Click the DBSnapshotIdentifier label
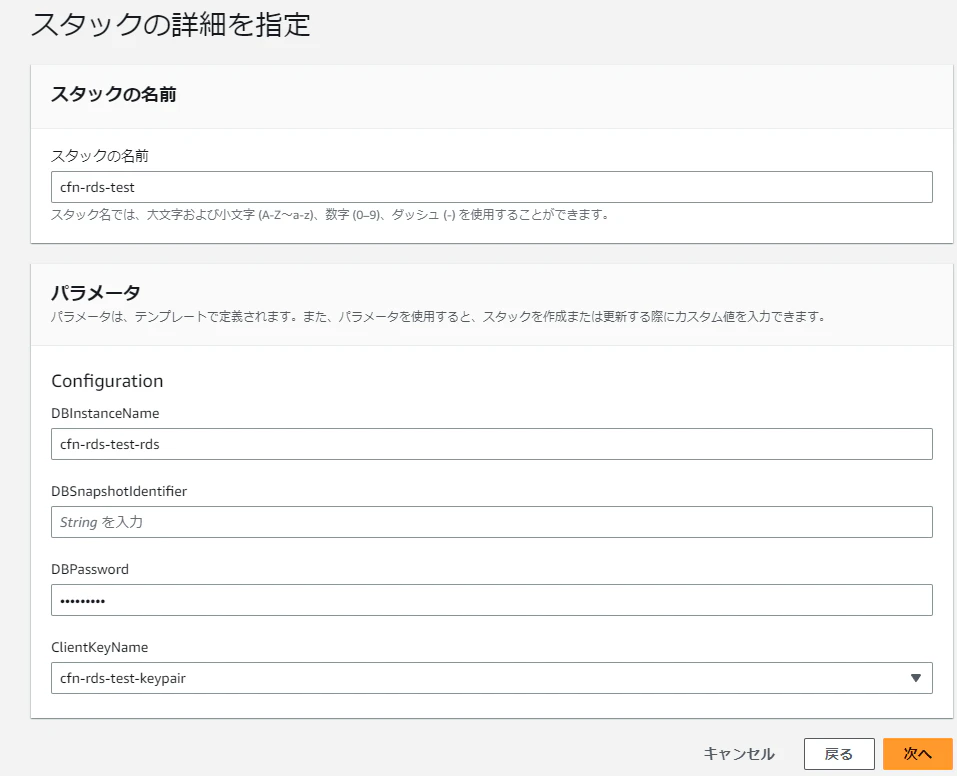Viewport: 957px width, 776px height. pyautogui.click(x=119, y=491)
